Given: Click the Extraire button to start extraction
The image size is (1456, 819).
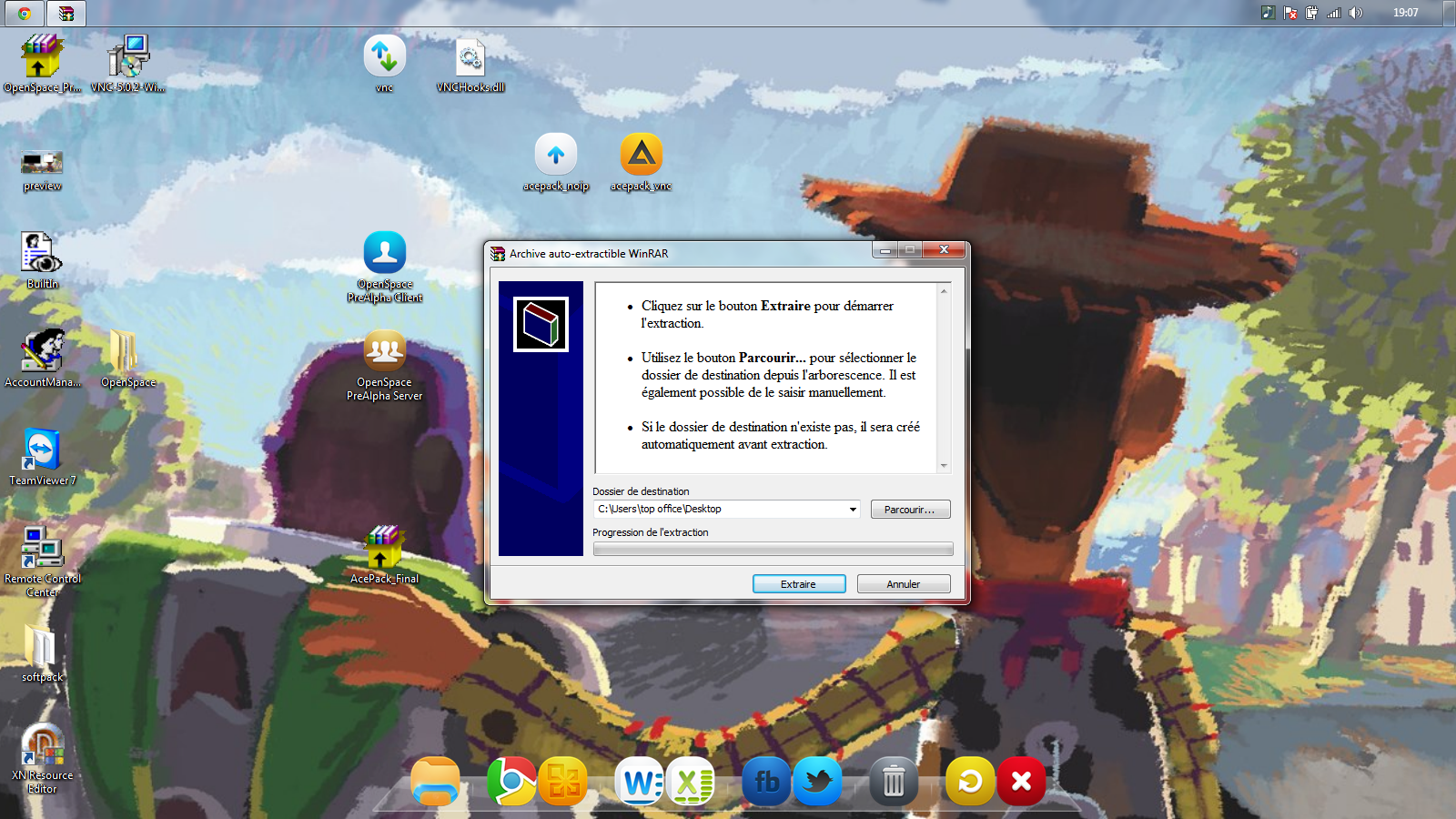Looking at the screenshot, I should click(799, 584).
